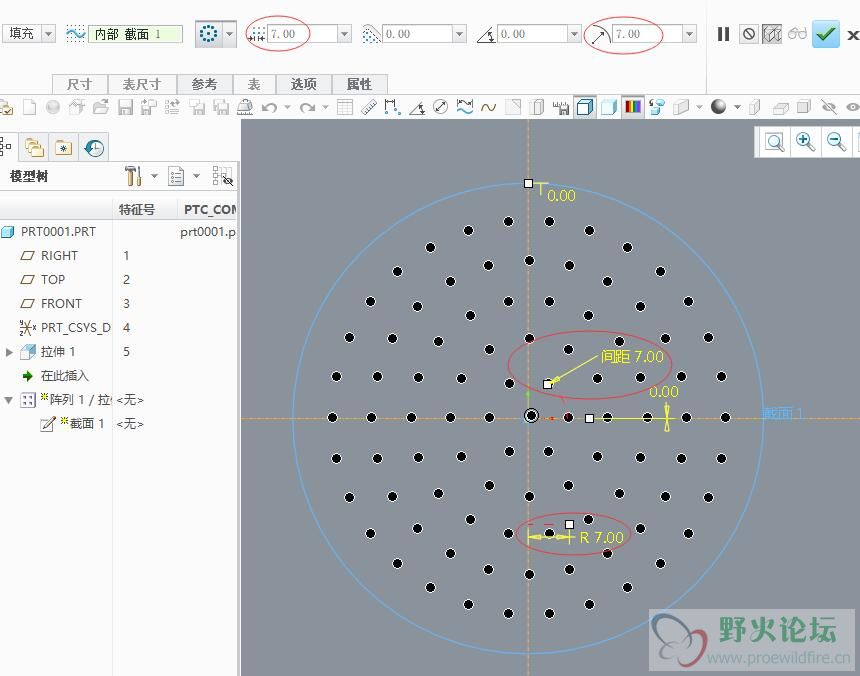This screenshot has width=860, height=676.
Task: Select the FRONT datum plane
Action: pyautogui.click(x=61, y=304)
